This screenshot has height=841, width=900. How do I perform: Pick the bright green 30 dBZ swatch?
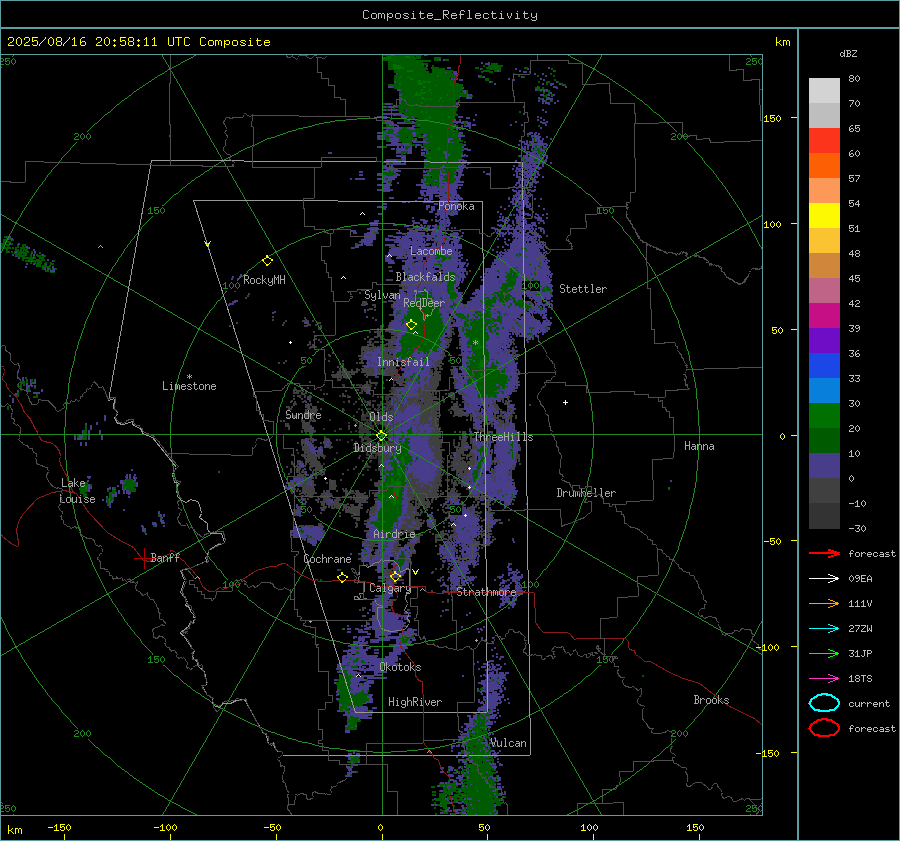(824, 416)
